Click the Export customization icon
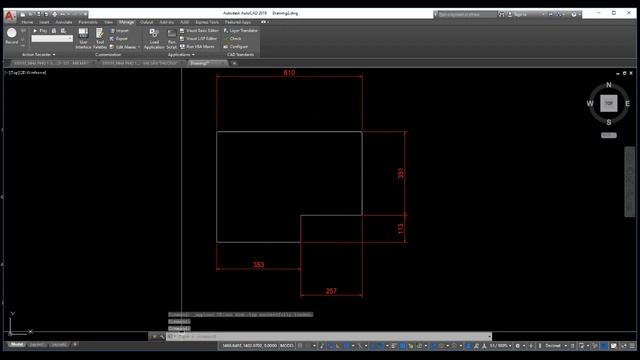This screenshot has width=640, height=360. (119, 38)
